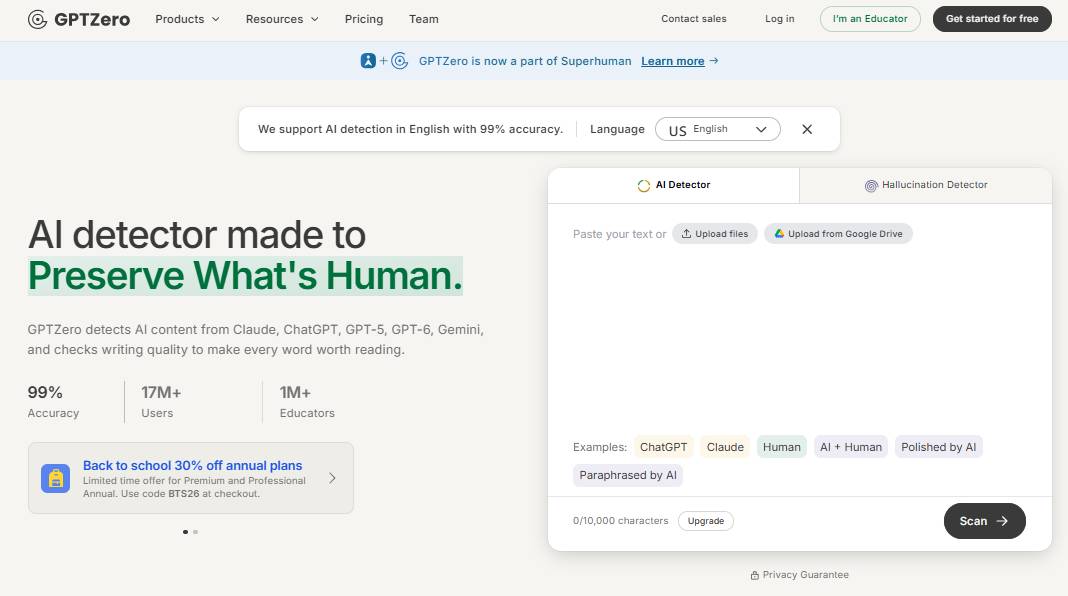Open the Team page
Screen dimensions: 1068x596
pyautogui.click(x=424, y=19)
